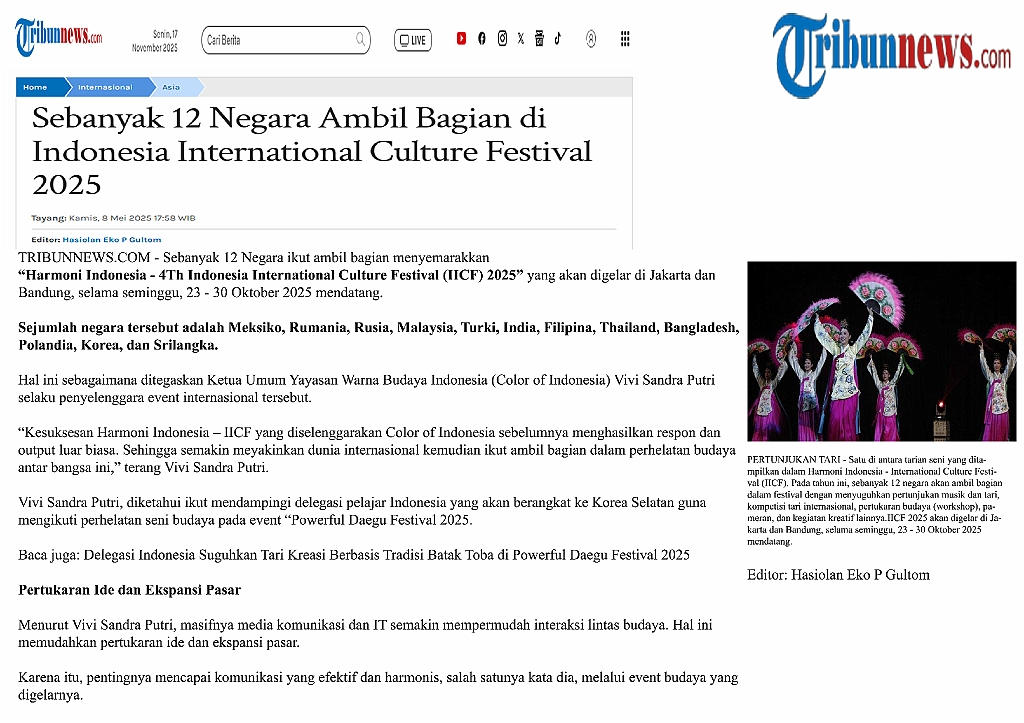Click the shop icon beside the TikTok icon
Image resolution: width=1024 pixels, height=723 pixels.
(x=539, y=39)
